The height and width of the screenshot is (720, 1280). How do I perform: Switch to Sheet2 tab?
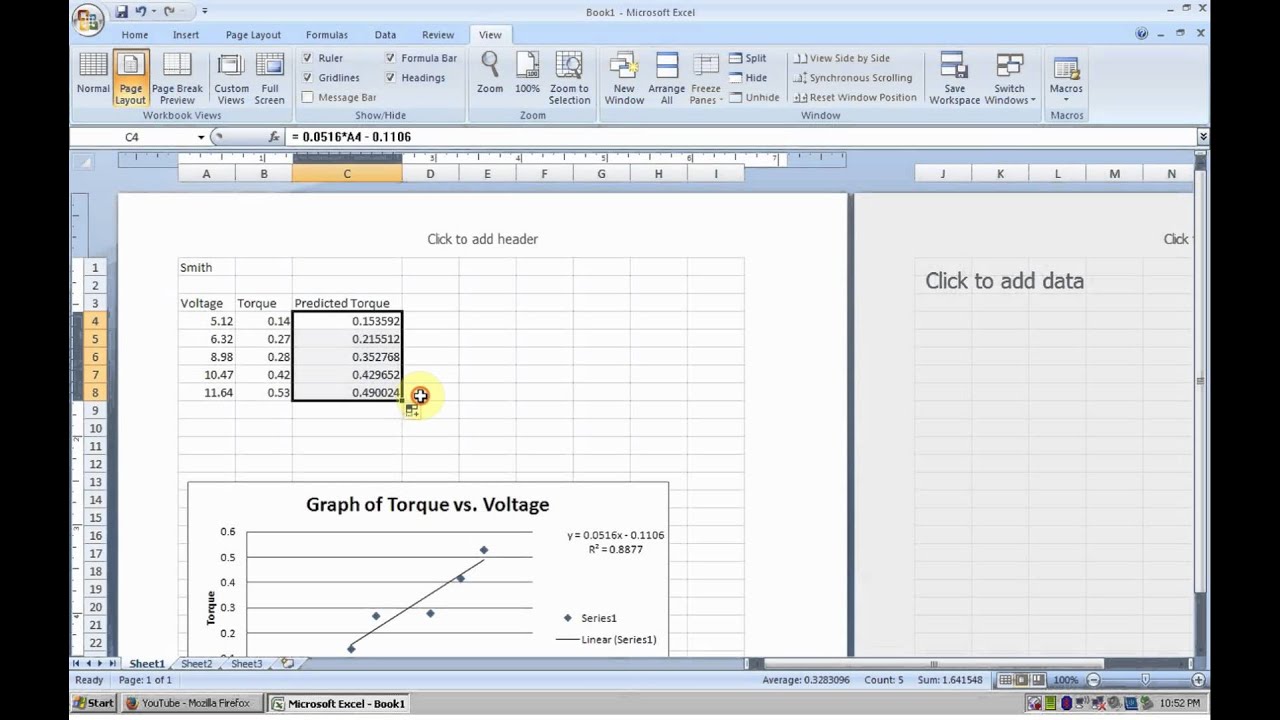(196, 664)
